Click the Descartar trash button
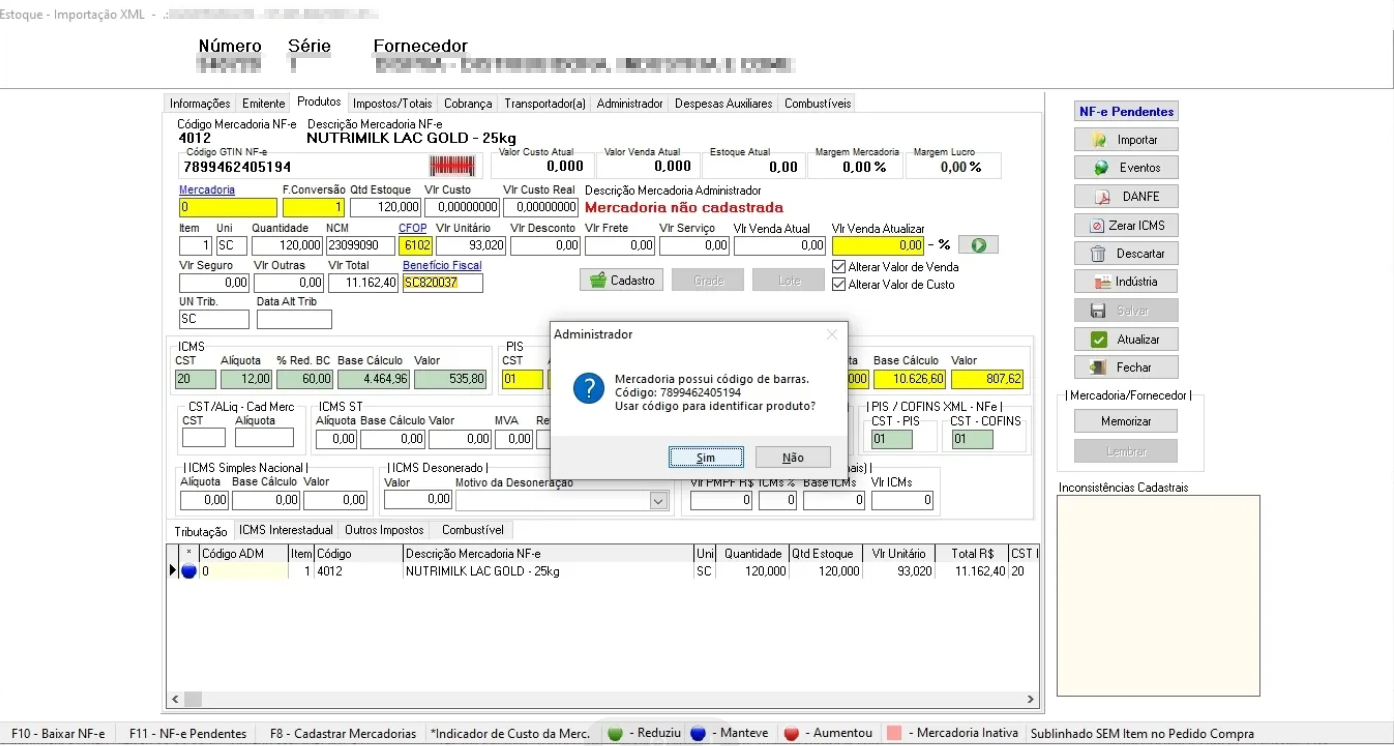Viewport: 1394px width, 746px height. pyautogui.click(x=1126, y=253)
